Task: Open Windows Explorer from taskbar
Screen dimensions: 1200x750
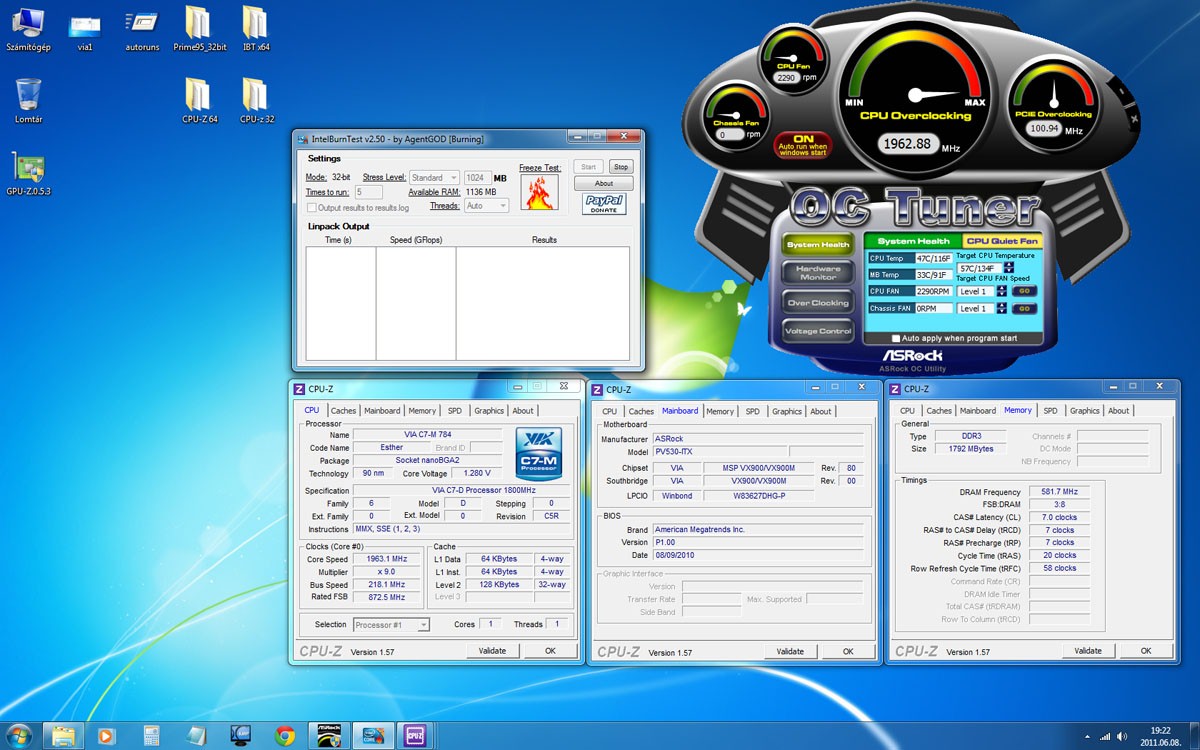Action: point(63,736)
